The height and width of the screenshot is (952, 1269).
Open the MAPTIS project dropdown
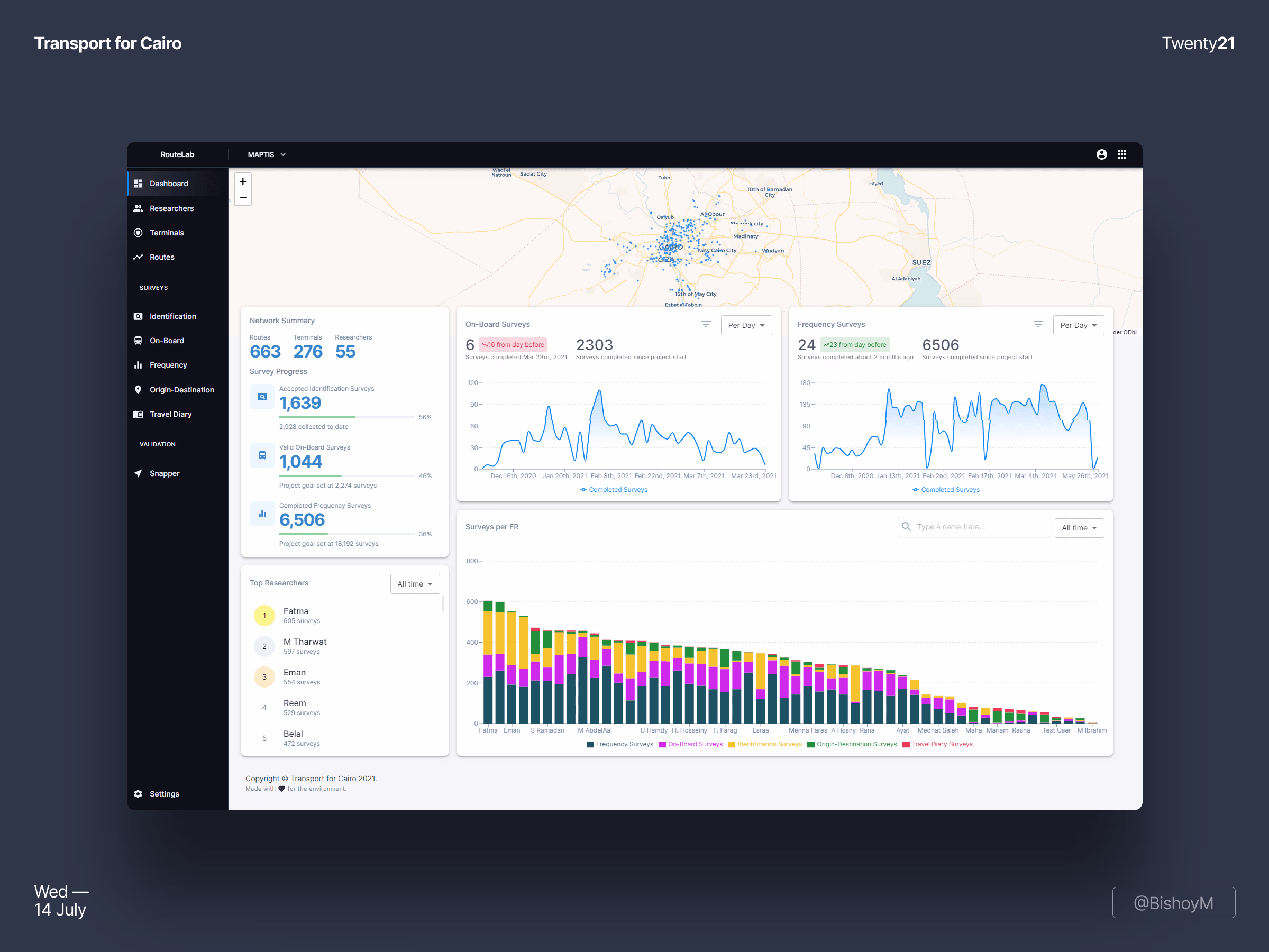266,154
